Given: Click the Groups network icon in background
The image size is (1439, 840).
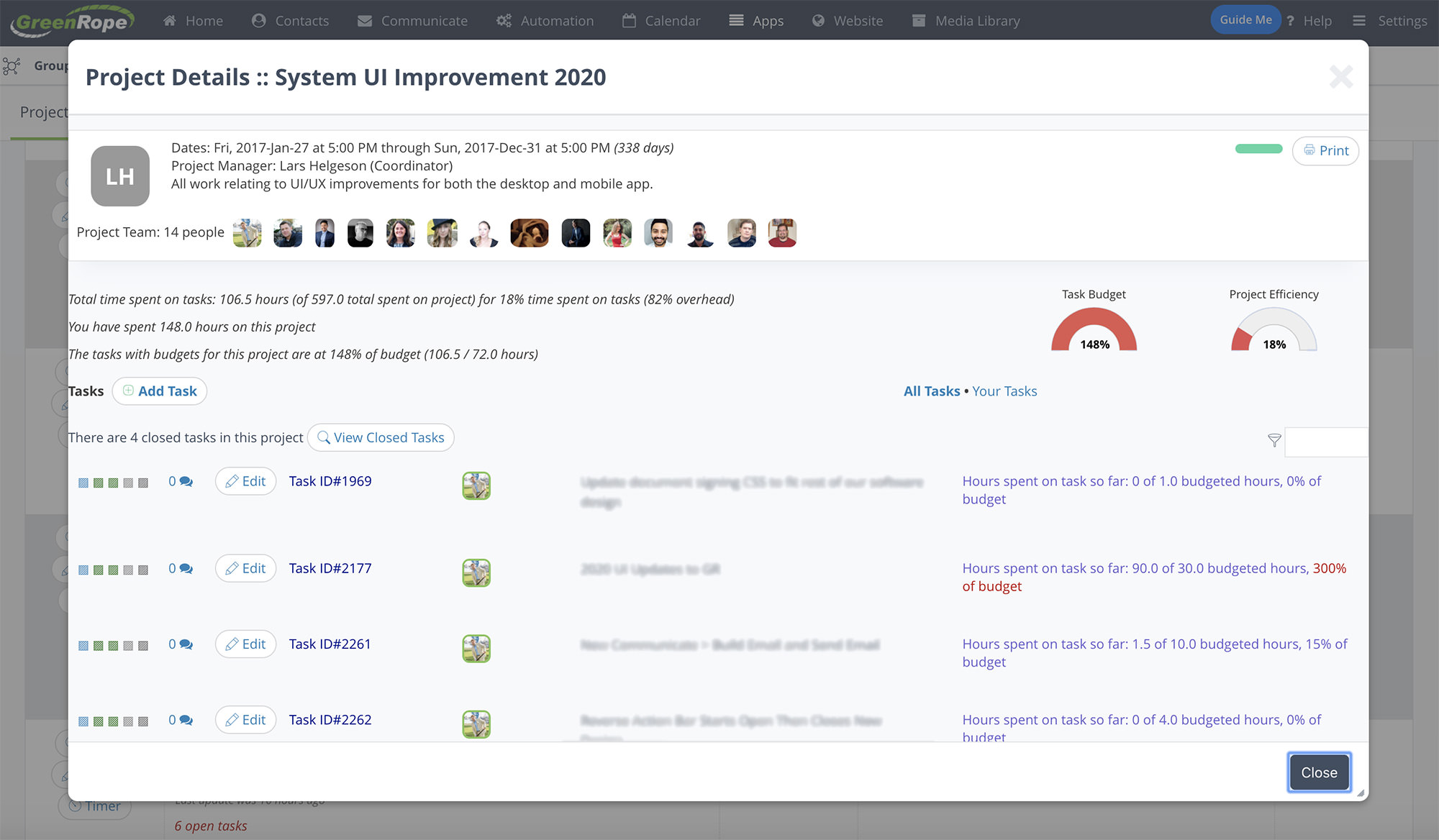Looking at the screenshot, I should (x=12, y=66).
